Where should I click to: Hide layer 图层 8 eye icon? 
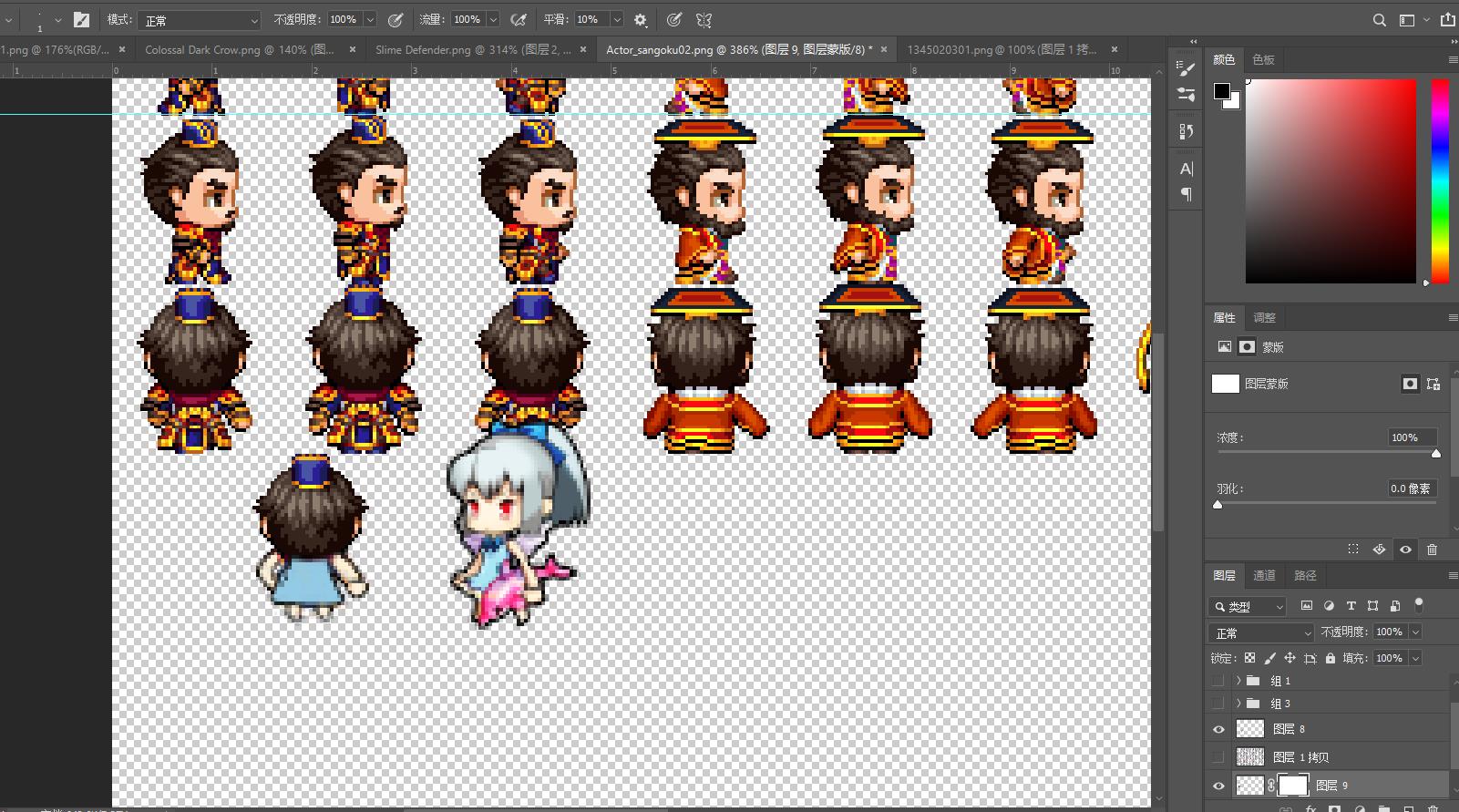(x=1218, y=729)
